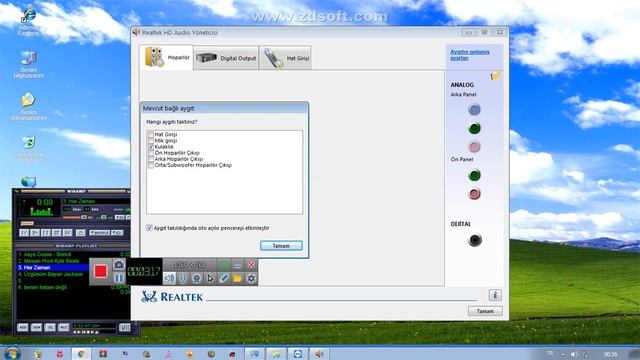
Task: Toggle recorder microphone capture
Action: point(183,278)
